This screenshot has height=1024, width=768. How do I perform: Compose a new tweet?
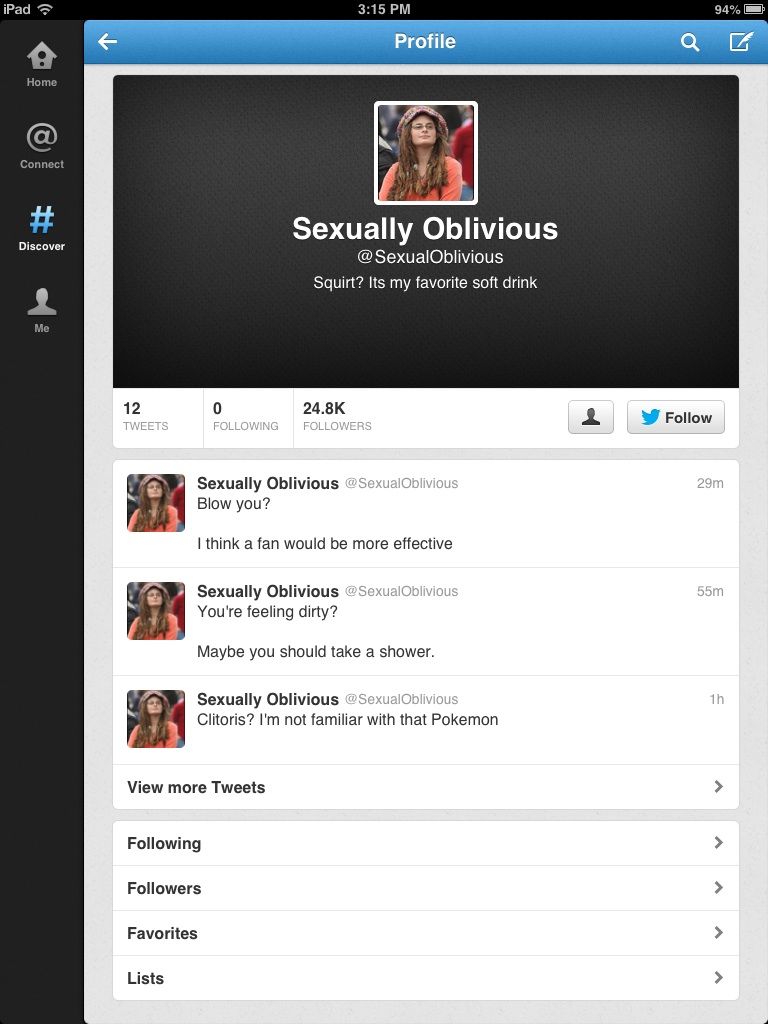(x=740, y=42)
